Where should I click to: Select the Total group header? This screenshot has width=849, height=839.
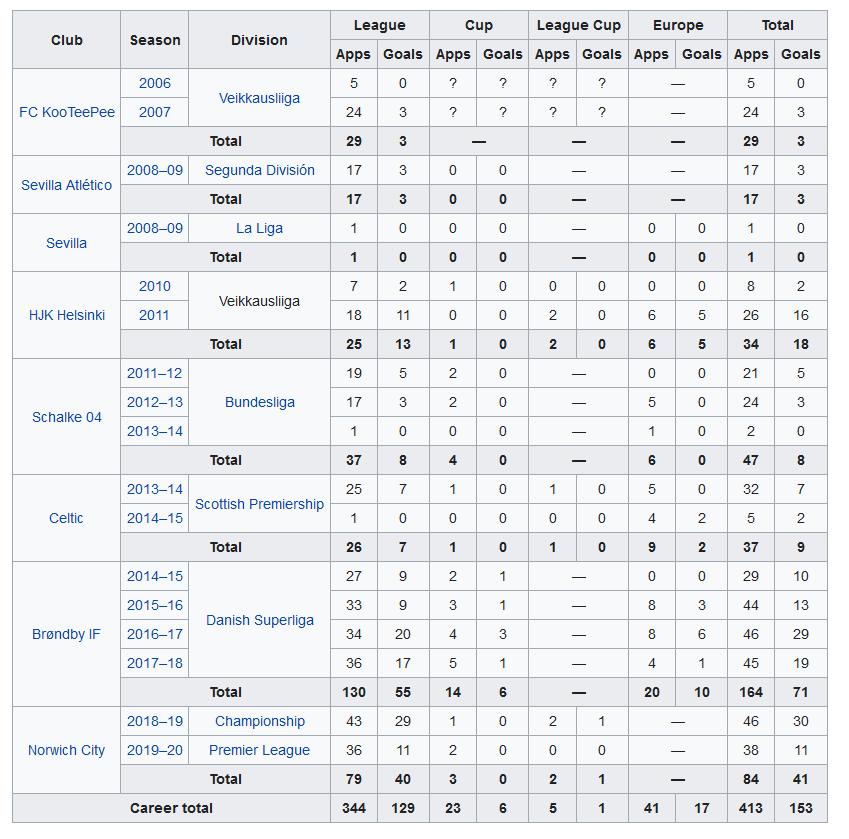point(778,25)
